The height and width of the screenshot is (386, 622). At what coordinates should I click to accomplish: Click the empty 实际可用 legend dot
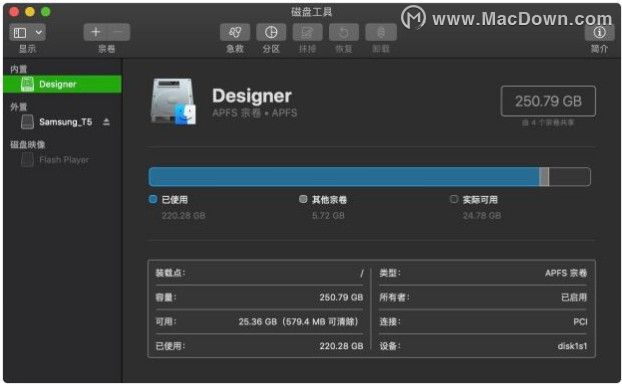coord(454,199)
